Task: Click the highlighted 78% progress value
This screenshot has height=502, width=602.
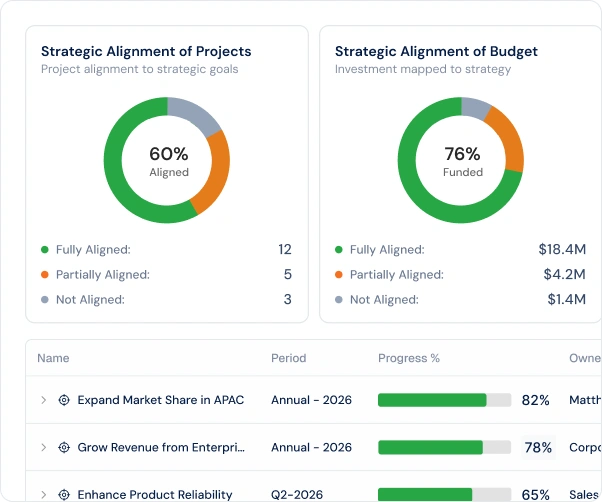Action: point(538,448)
